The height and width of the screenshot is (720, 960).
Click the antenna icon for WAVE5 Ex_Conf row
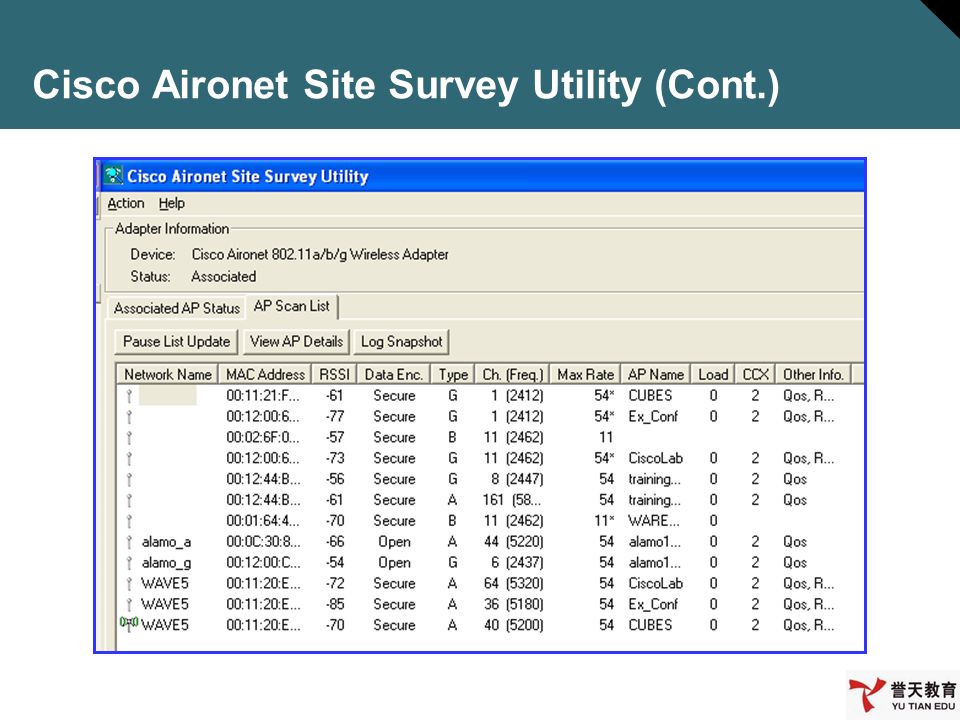click(x=129, y=604)
